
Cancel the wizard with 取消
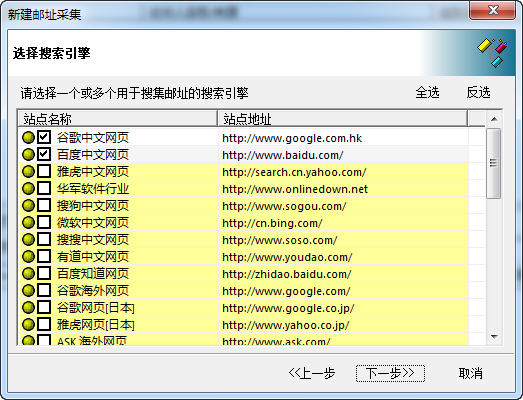pyautogui.click(x=471, y=373)
